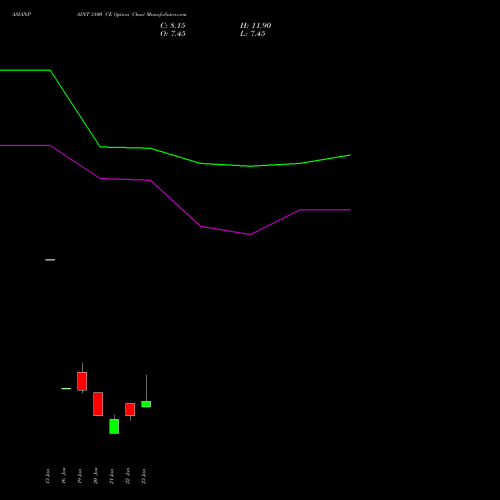500x500 pixels.
Task: Click the 12 Jun date label
Action: (47, 476)
